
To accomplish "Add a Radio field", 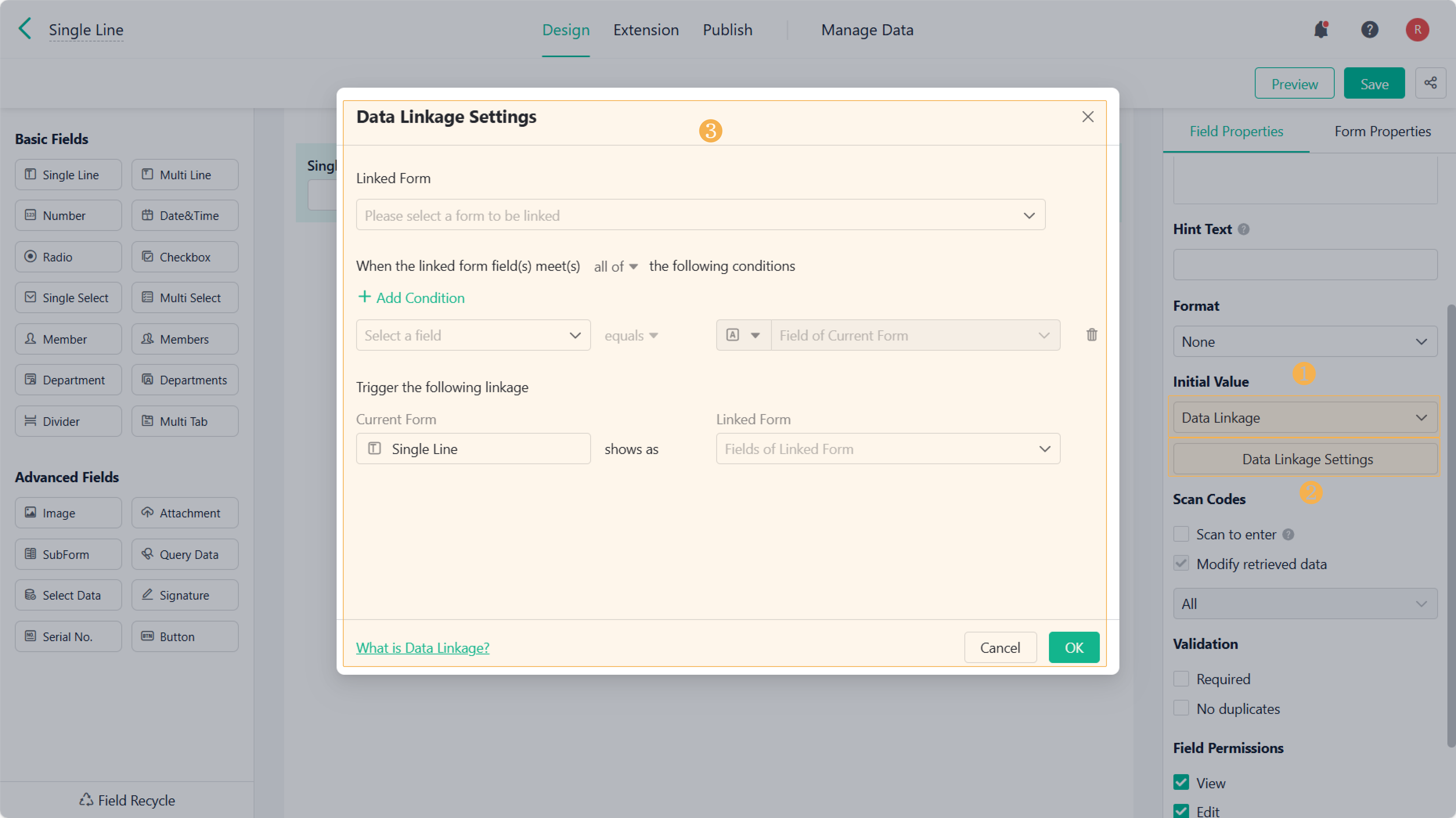I will click(x=68, y=257).
